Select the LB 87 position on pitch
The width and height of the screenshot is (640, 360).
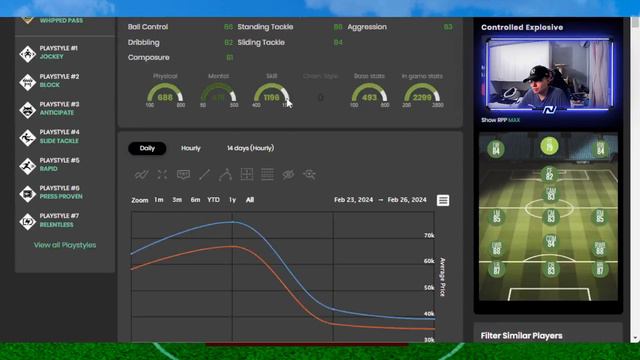[496, 269]
